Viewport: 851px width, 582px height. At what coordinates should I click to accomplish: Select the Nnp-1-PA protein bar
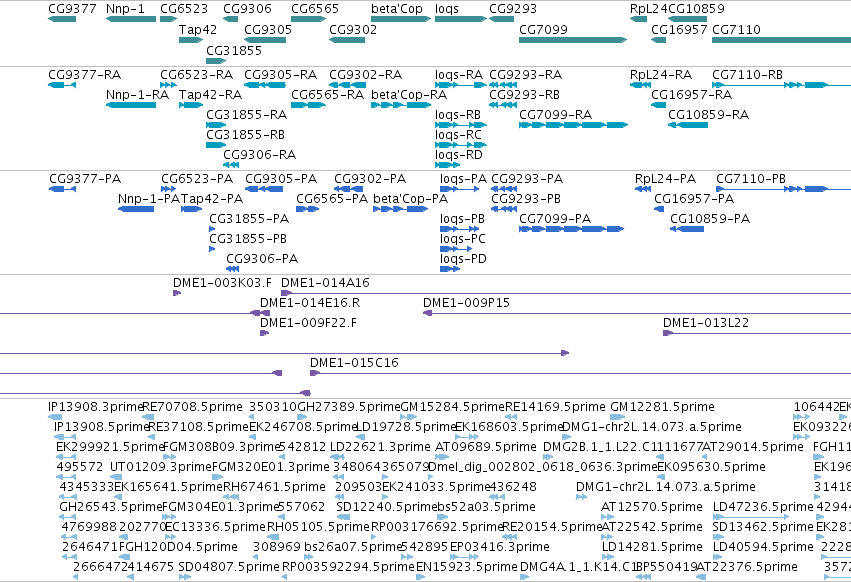136,209
